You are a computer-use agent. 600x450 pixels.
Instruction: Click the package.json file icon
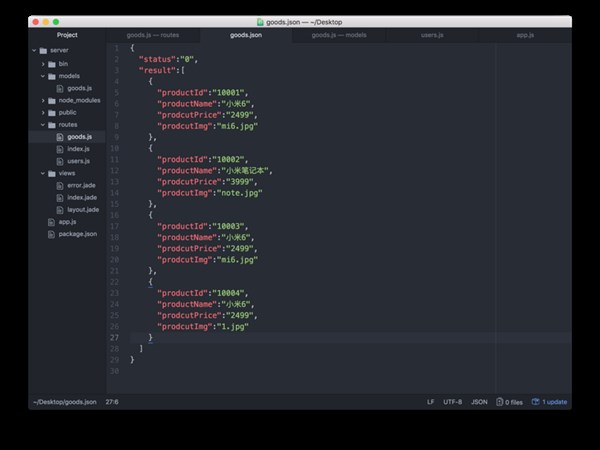pos(50,234)
